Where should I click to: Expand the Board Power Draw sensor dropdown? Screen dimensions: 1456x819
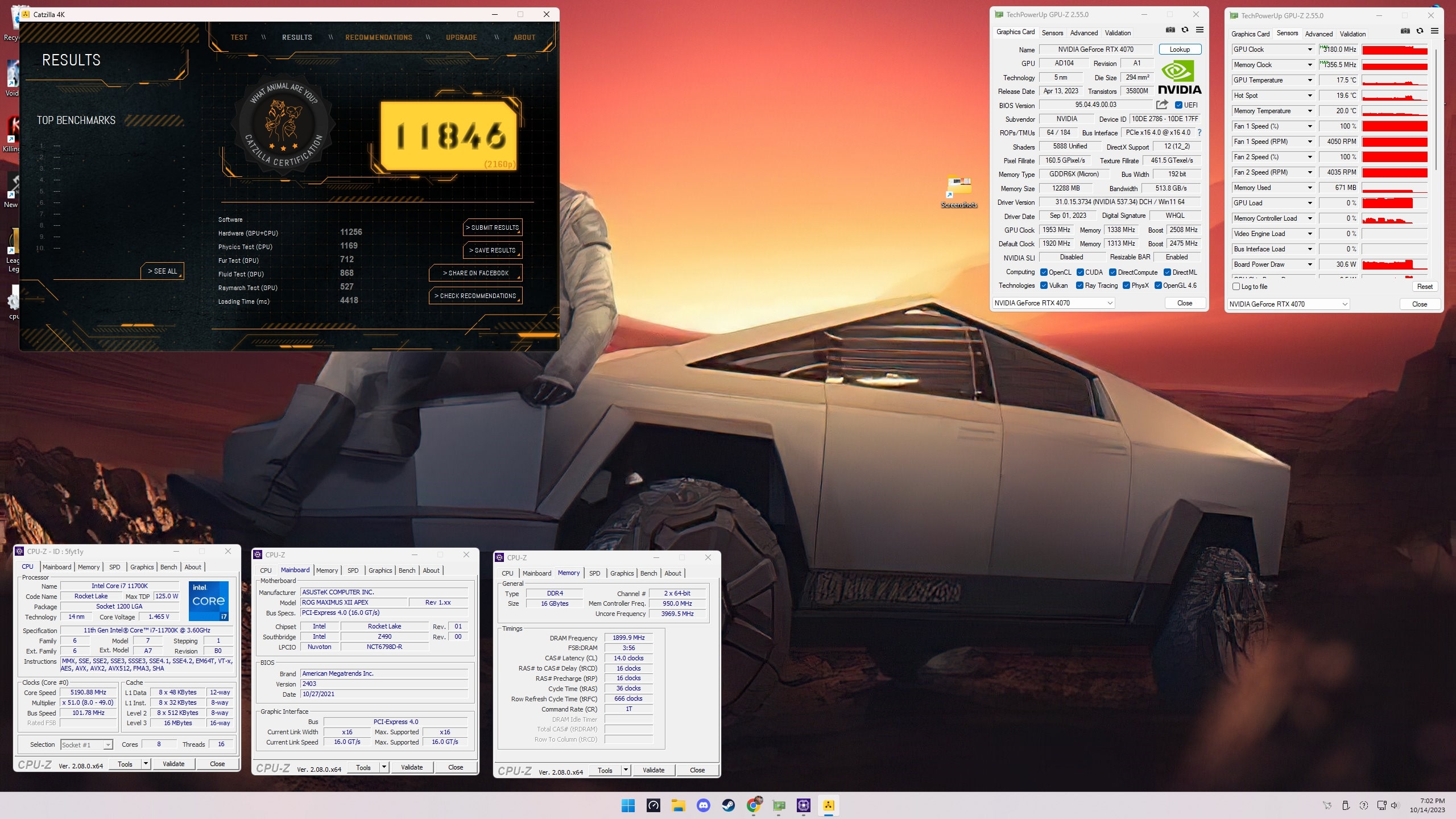coord(1310,264)
